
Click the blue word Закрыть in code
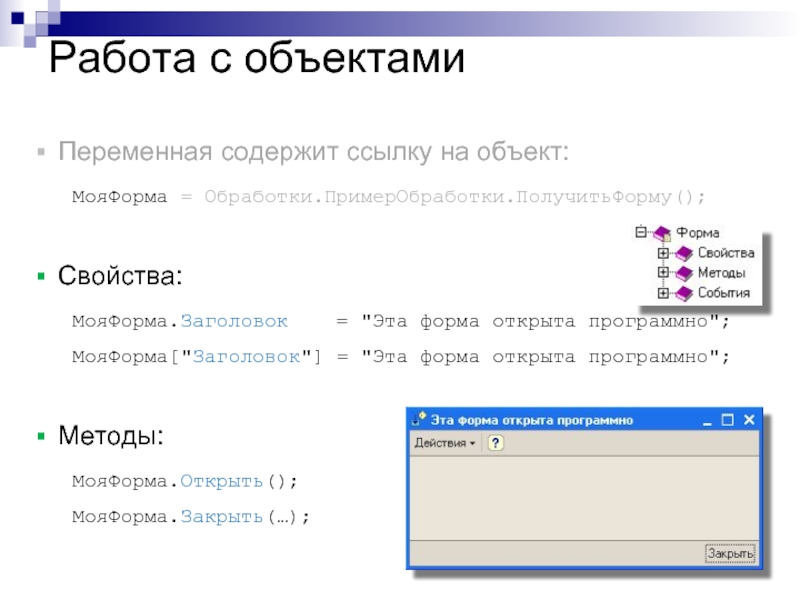pos(221,517)
